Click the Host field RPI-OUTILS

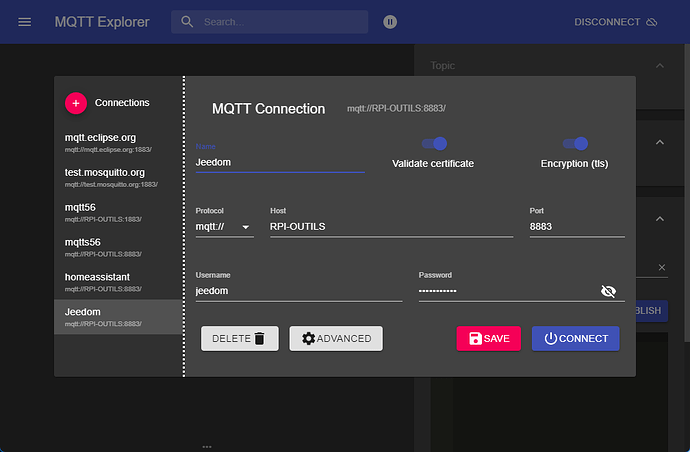click(391, 227)
